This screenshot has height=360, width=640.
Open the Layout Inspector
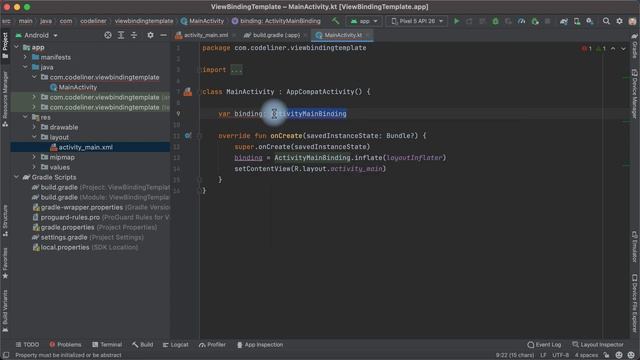(x=598, y=345)
